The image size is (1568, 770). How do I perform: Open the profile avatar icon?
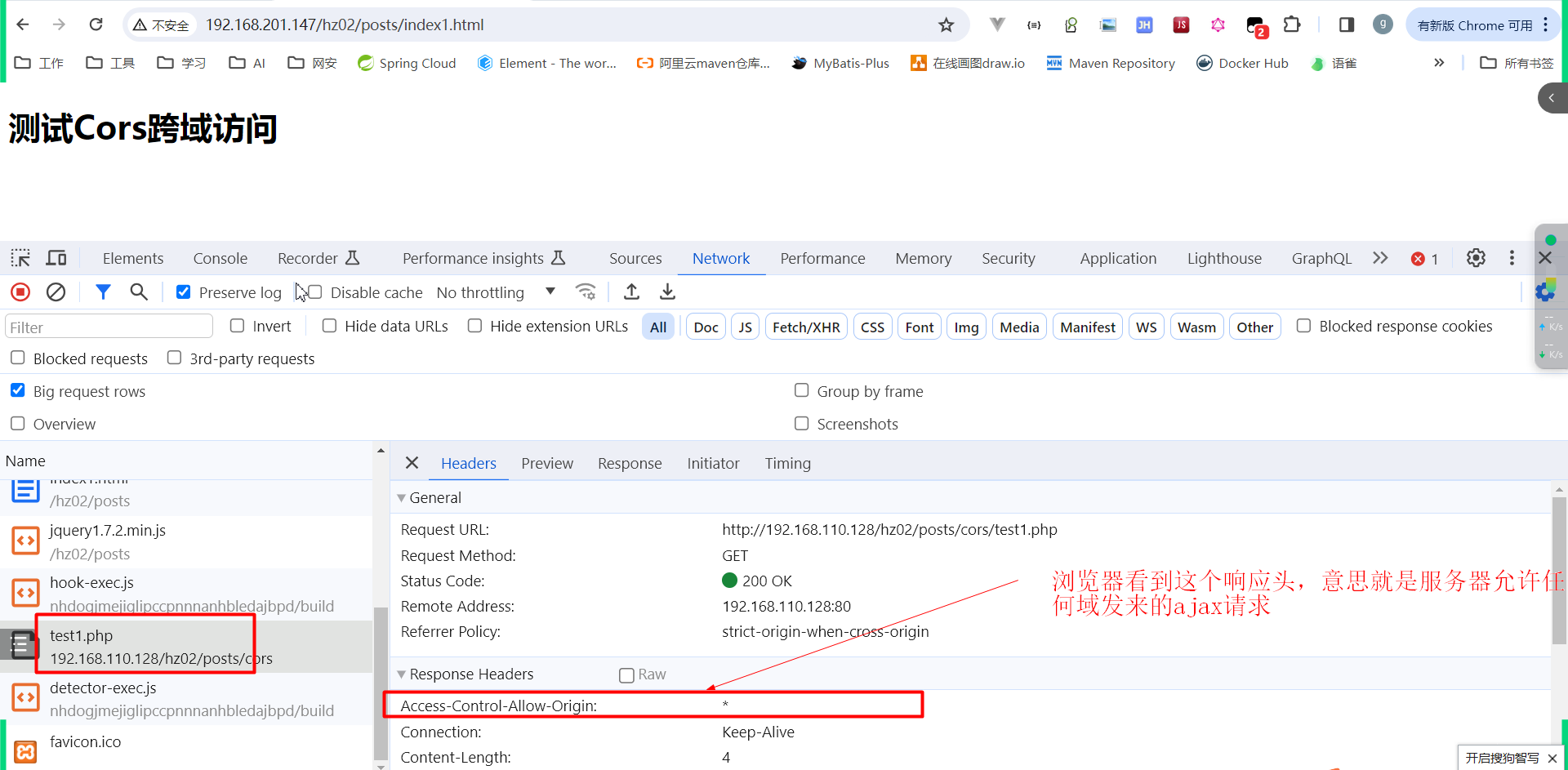click(1383, 24)
